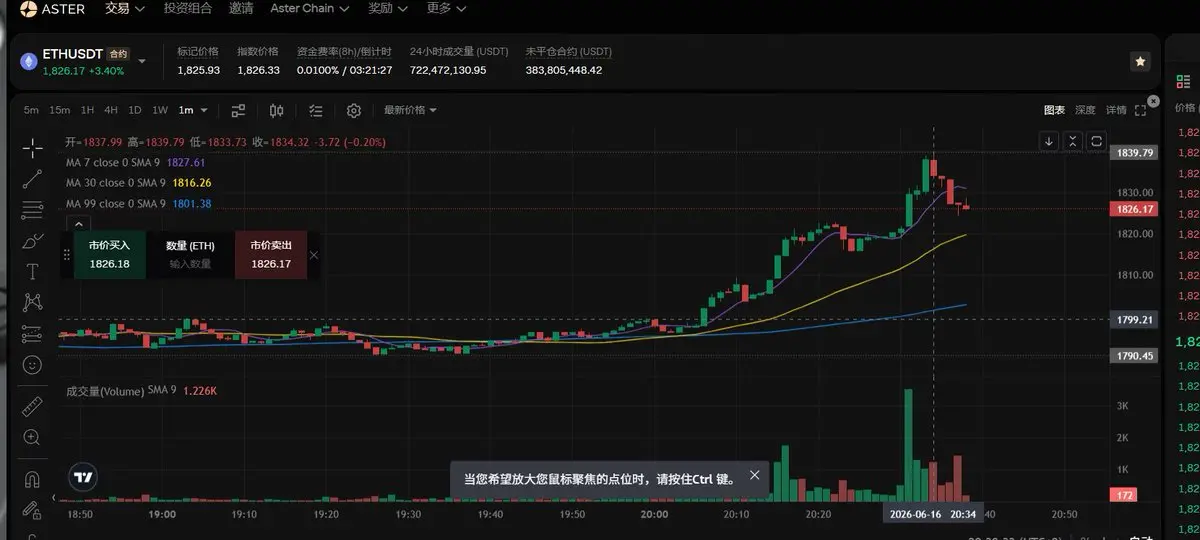Toggle magnet mode on

(32, 478)
